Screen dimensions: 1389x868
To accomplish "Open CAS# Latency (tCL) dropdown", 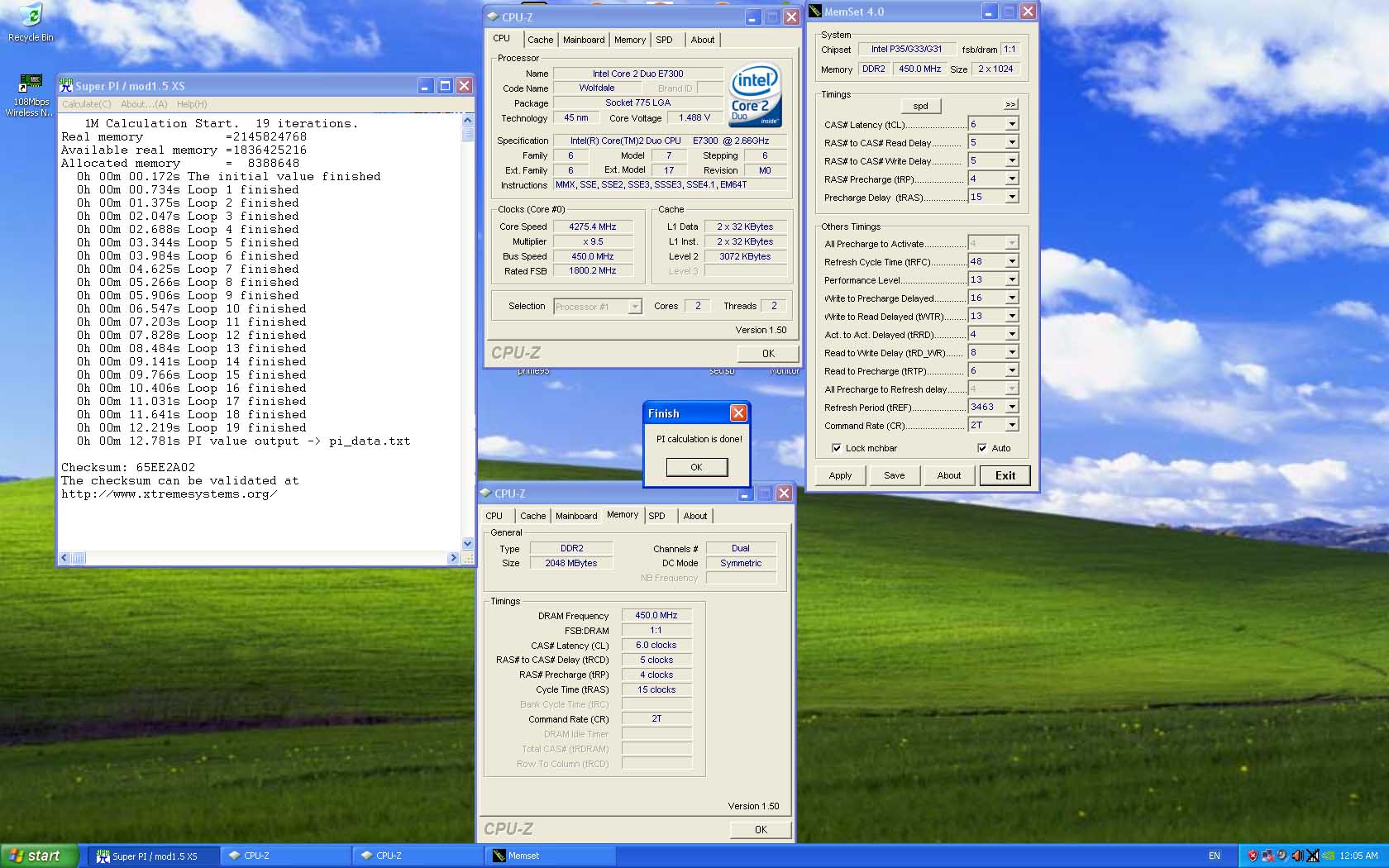I will click(x=1011, y=124).
